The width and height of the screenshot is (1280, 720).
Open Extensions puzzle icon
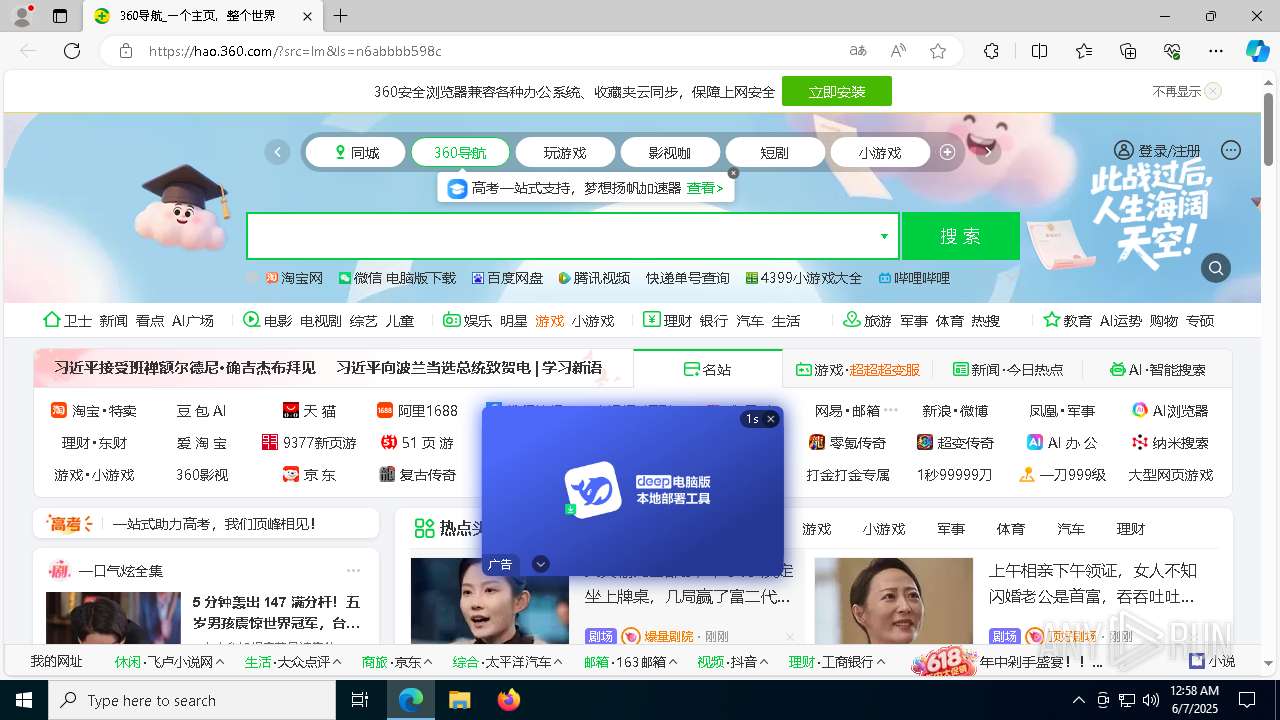[x=991, y=51]
